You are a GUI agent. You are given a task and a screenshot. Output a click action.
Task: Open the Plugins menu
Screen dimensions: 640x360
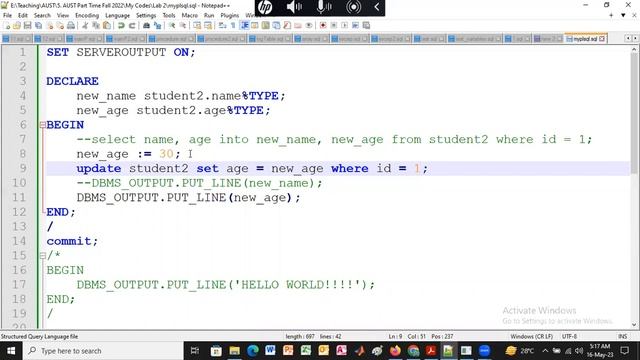pos(229,16)
